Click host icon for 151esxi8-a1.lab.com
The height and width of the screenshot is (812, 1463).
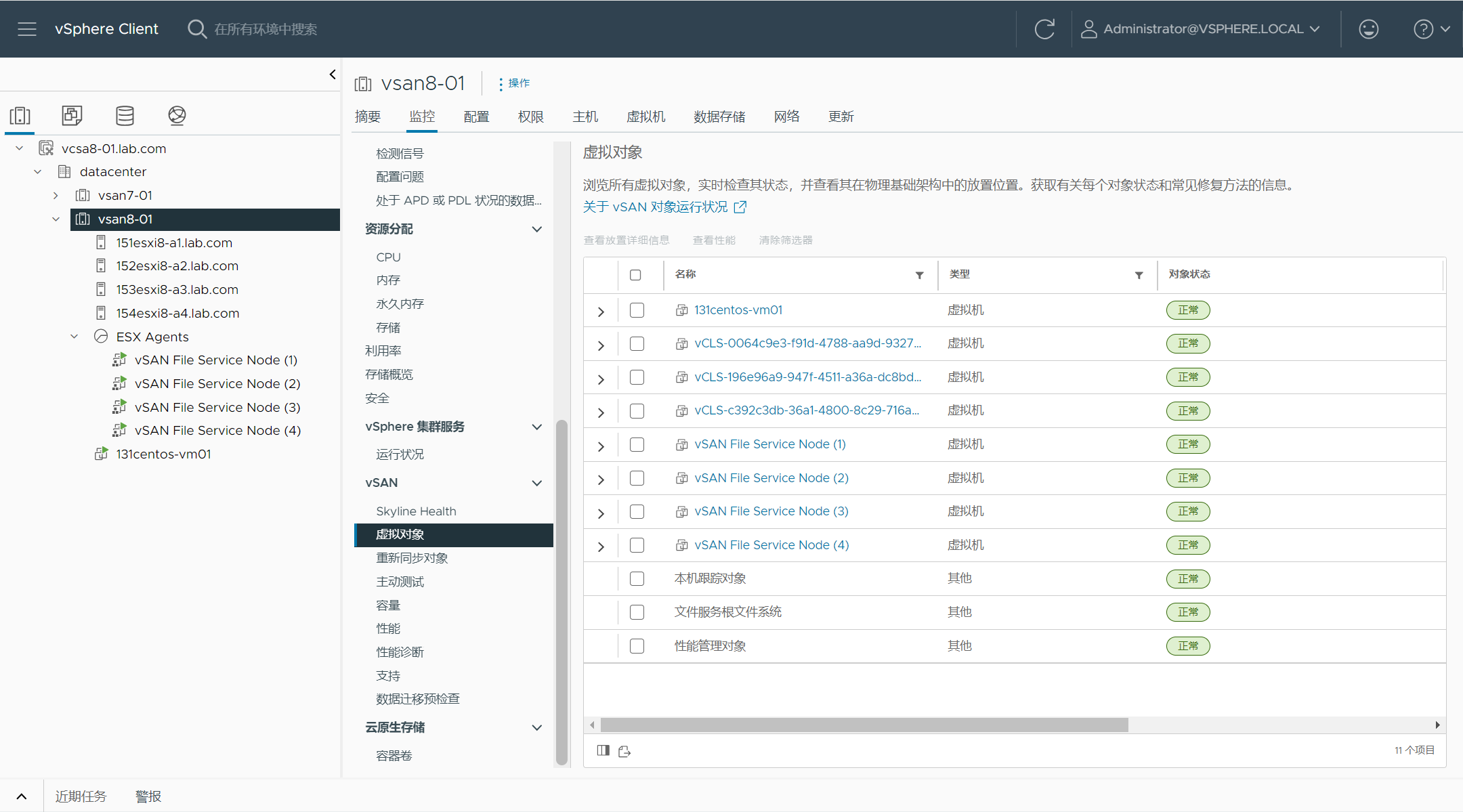pos(101,242)
